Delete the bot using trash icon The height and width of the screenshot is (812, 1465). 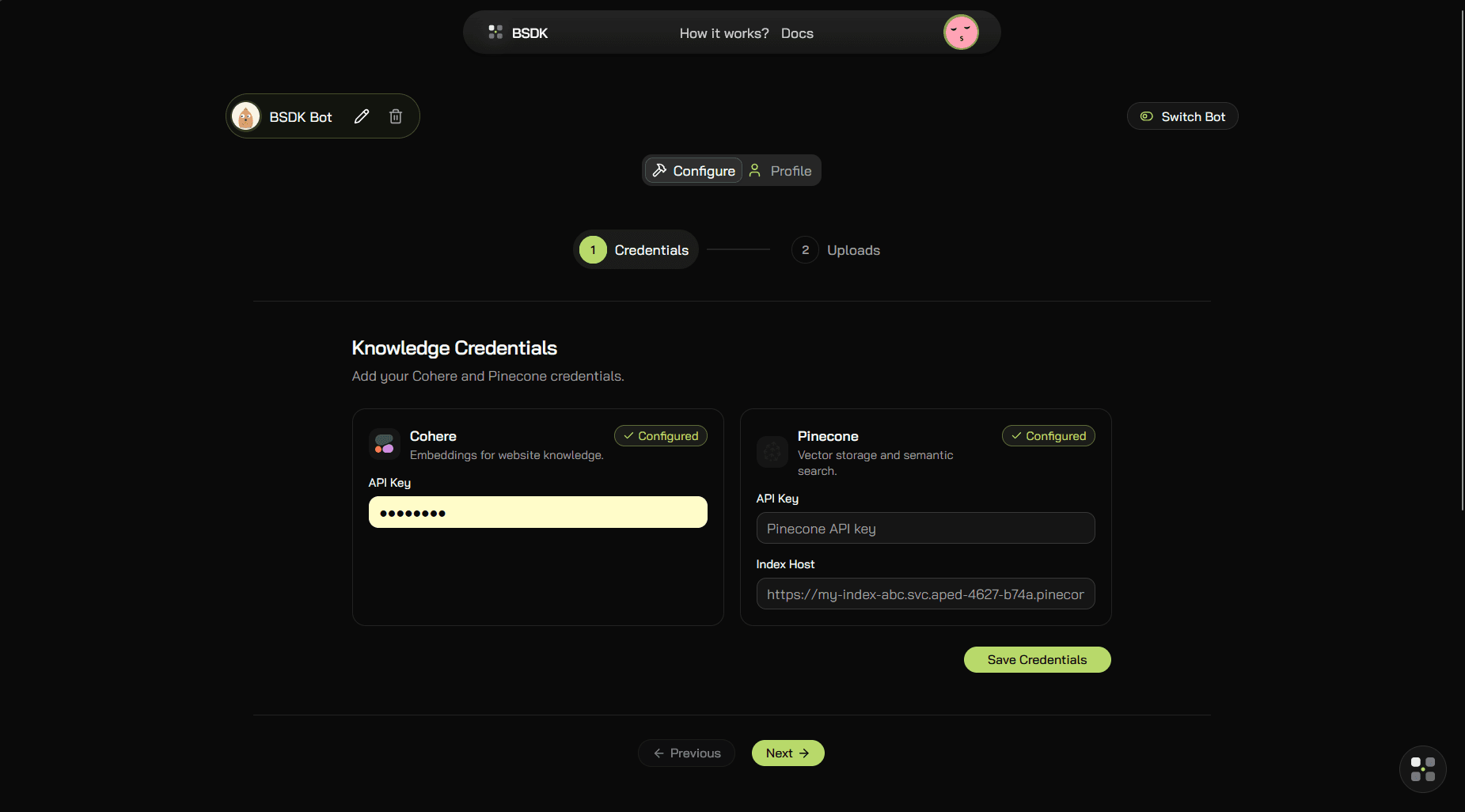396,116
